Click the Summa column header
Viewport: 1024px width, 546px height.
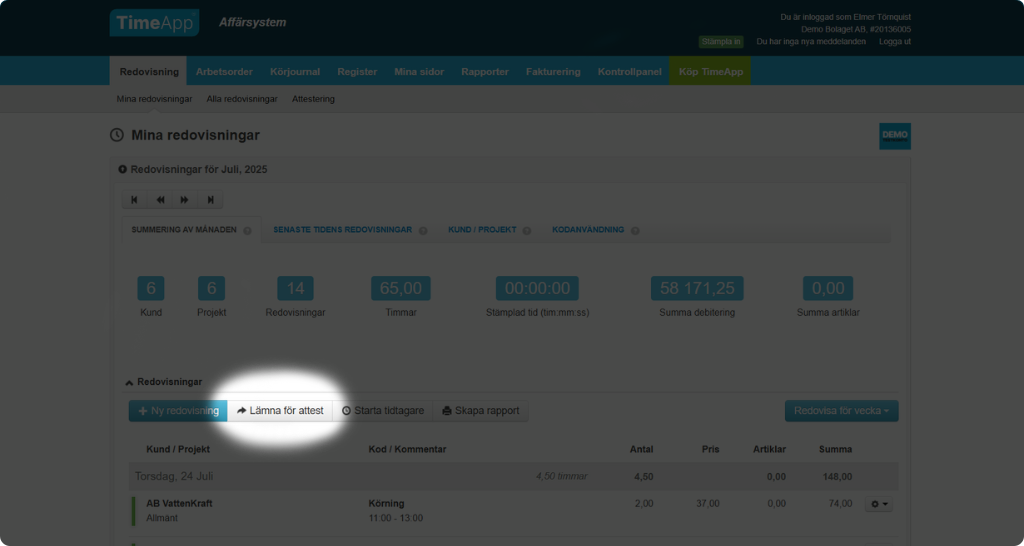[835, 449]
